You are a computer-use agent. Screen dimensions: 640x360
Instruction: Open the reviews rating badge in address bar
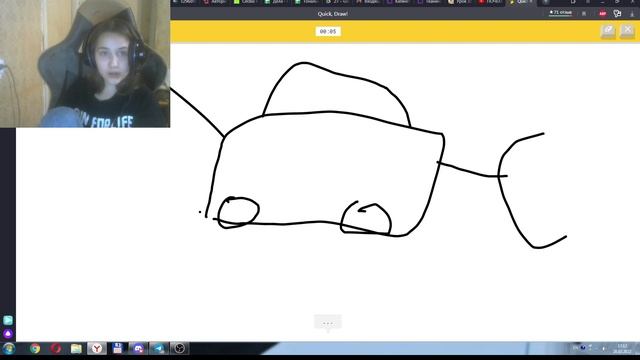(561, 13)
